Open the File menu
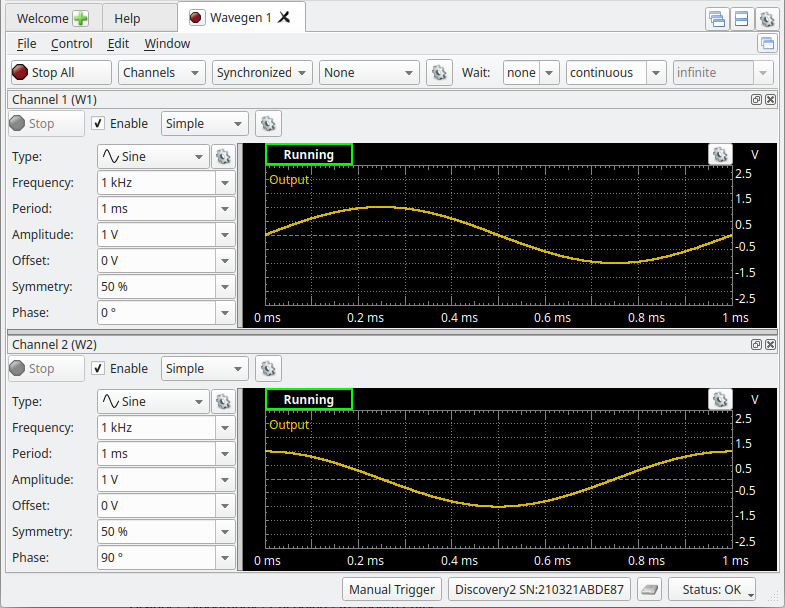Image resolution: width=785 pixels, height=608 pixels. pyautogui.click(x=27, y=44)
